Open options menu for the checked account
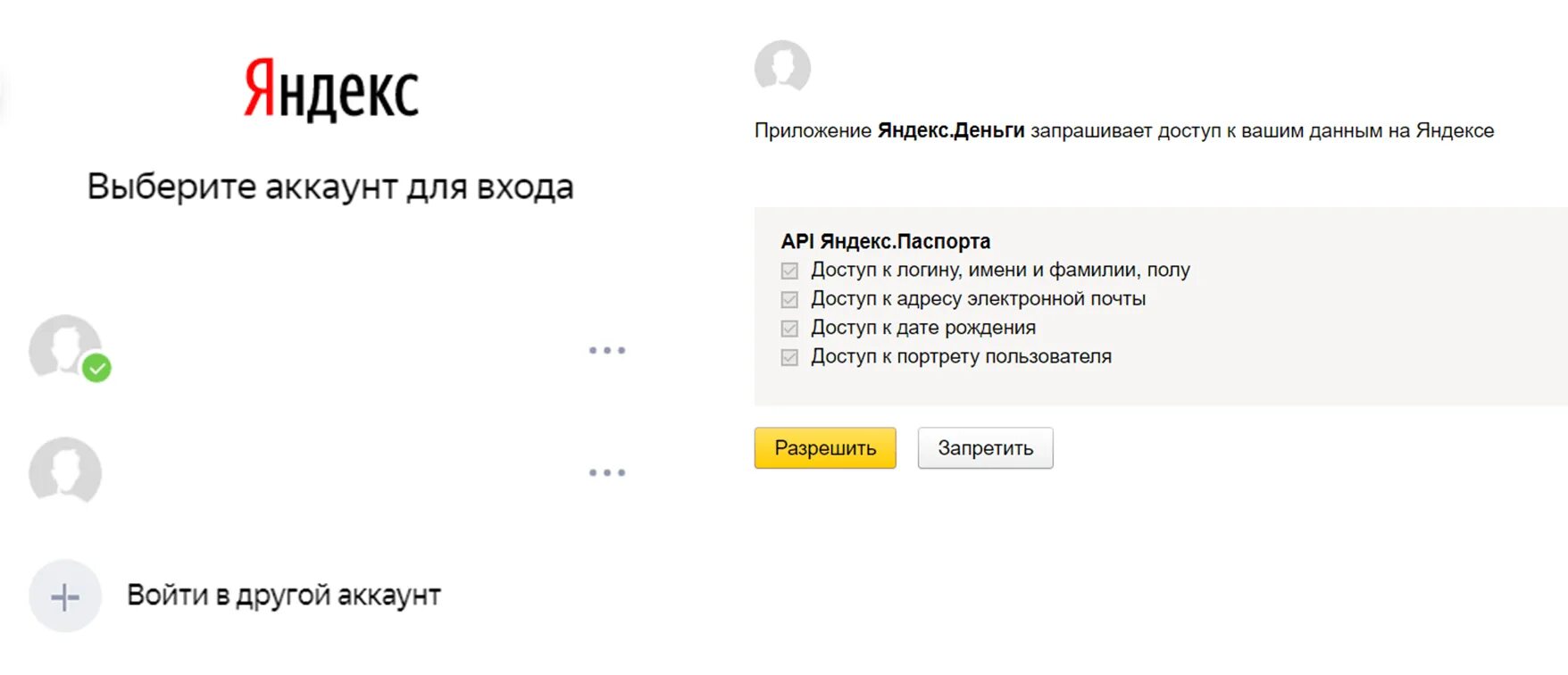The image size is (1568, 675). pyautogui.click(x=607, y=350)
